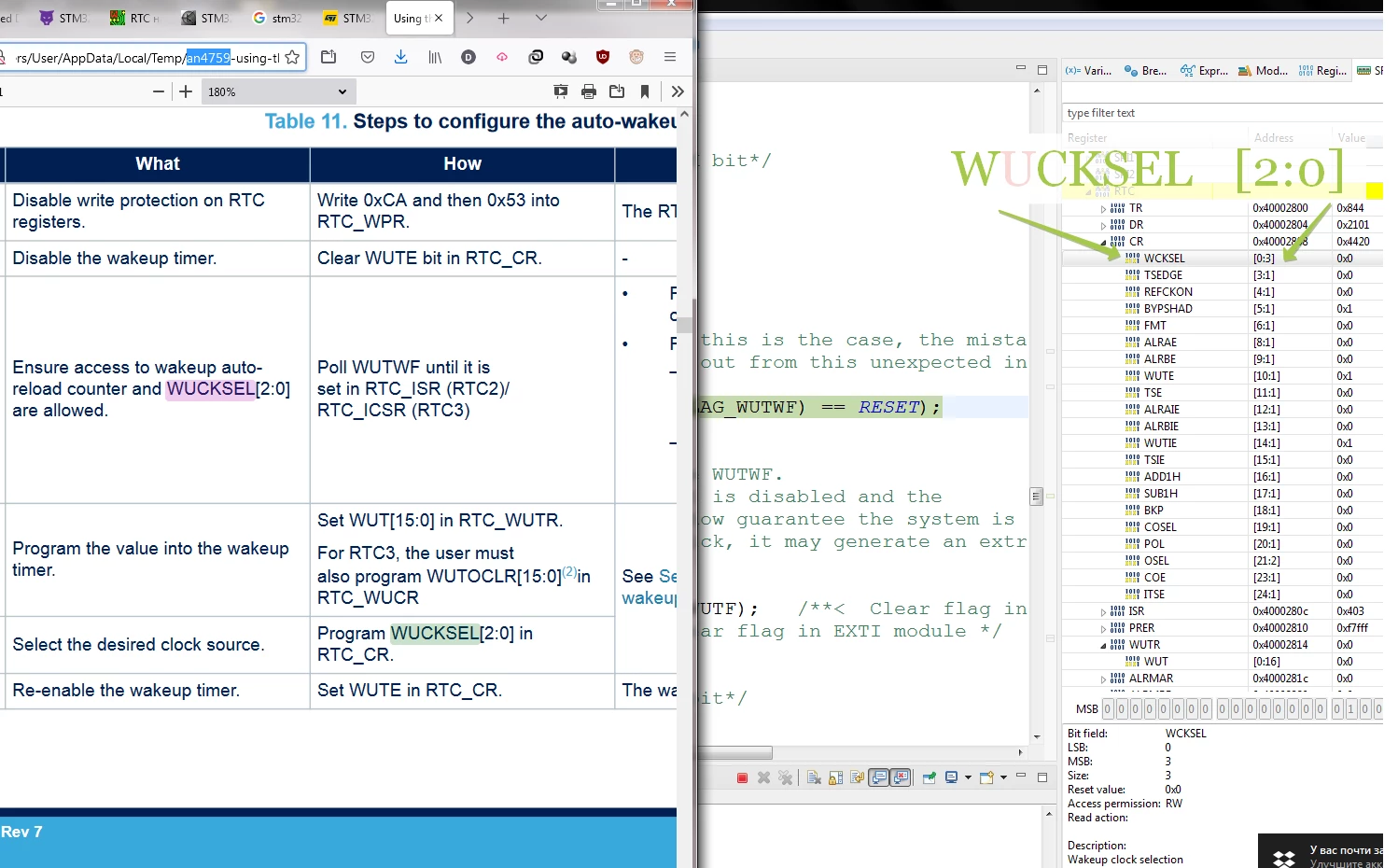Toggle Show Console on Standard Out
Screen dimensions: 1398x868
coord(879,777)
